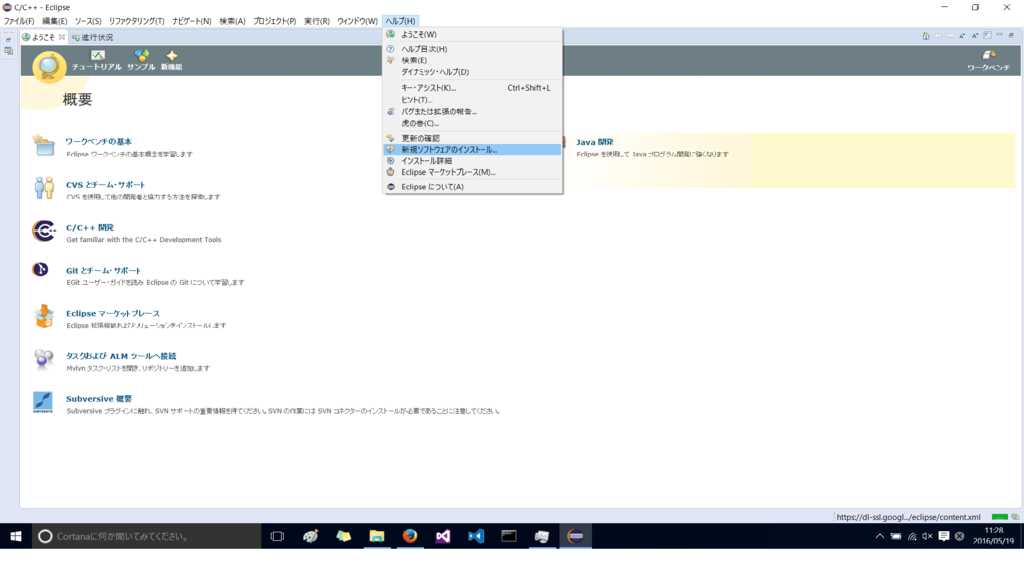Close the ようこそ tab

click(62, 37)
